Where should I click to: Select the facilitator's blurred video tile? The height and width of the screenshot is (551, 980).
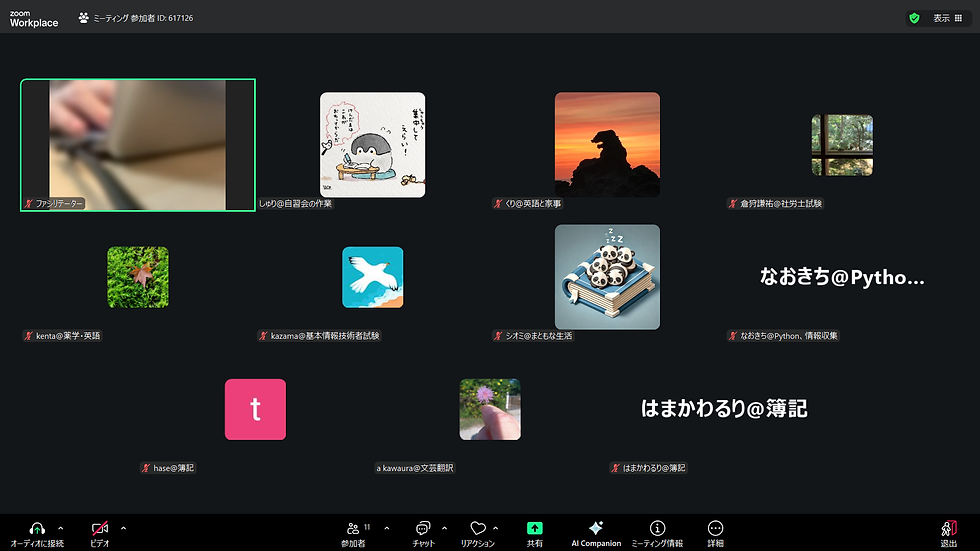click(138, 145)
